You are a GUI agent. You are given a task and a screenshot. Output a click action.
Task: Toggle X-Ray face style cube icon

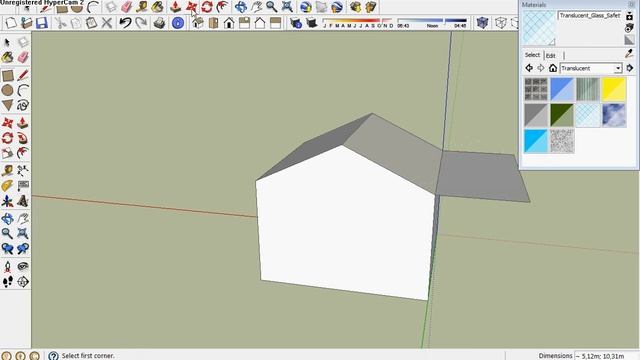482,23
